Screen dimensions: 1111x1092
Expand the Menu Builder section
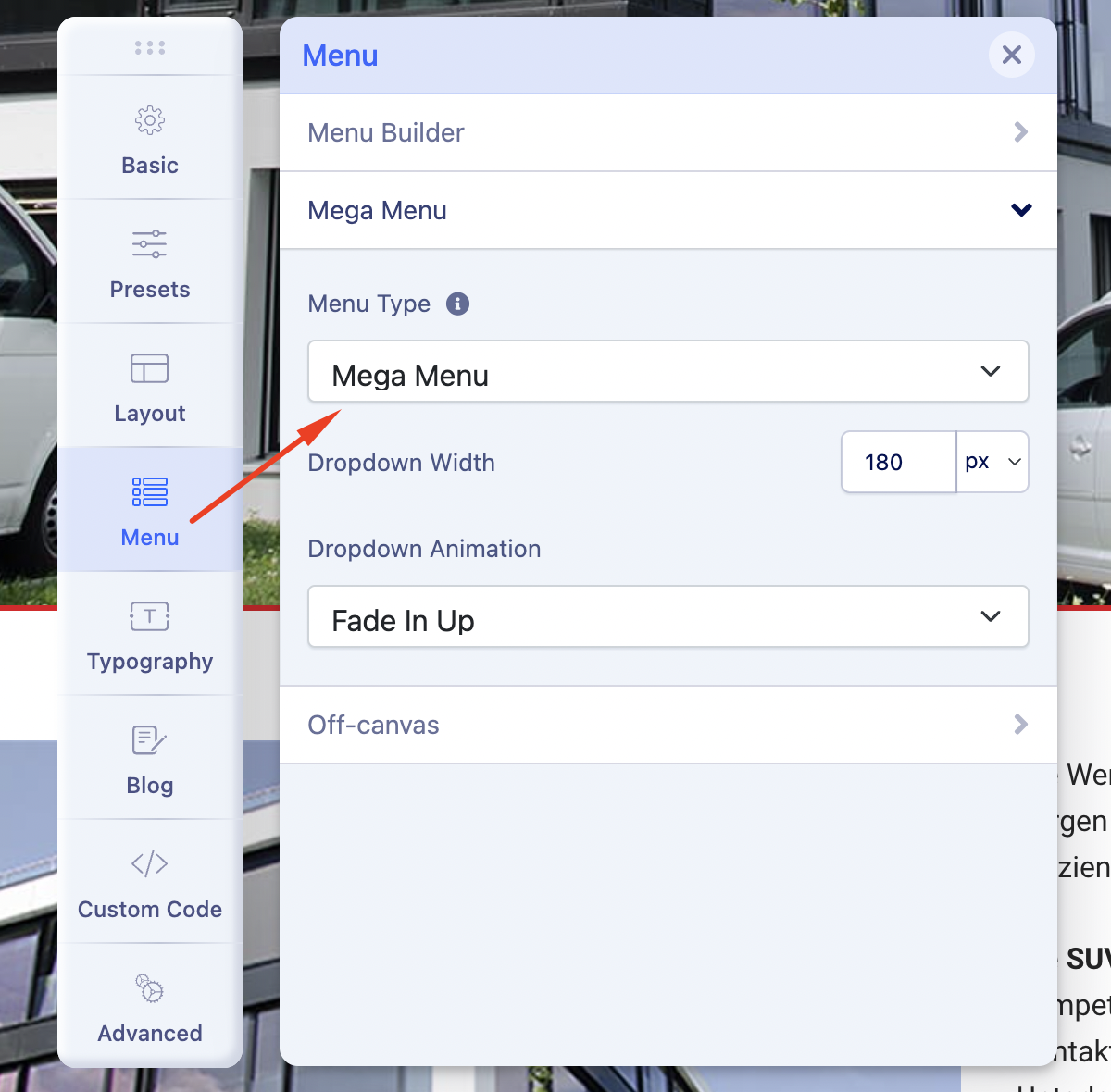668,132
